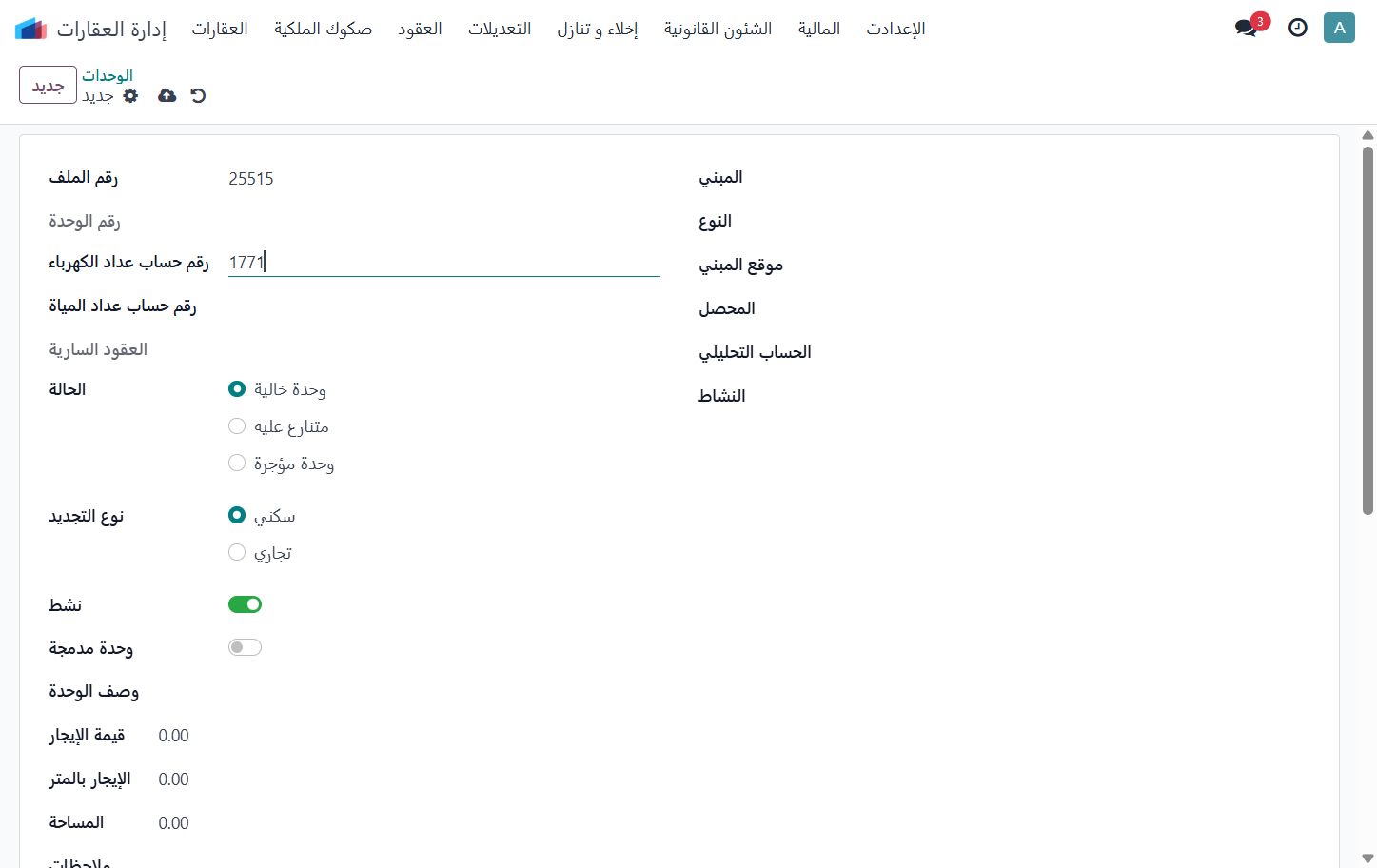Select the وحدة خالية status
This screenshot has height=868, width=1377.
237,388
